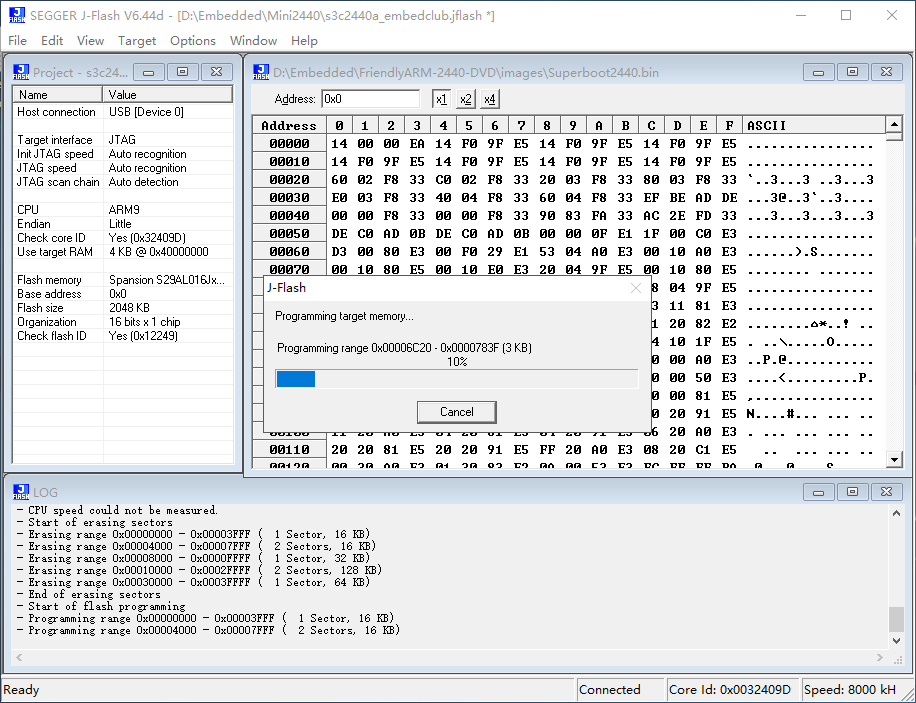Viewport: 916px width, 703px height.
Task: Select the Target interface row
Action: click(123, 140)
